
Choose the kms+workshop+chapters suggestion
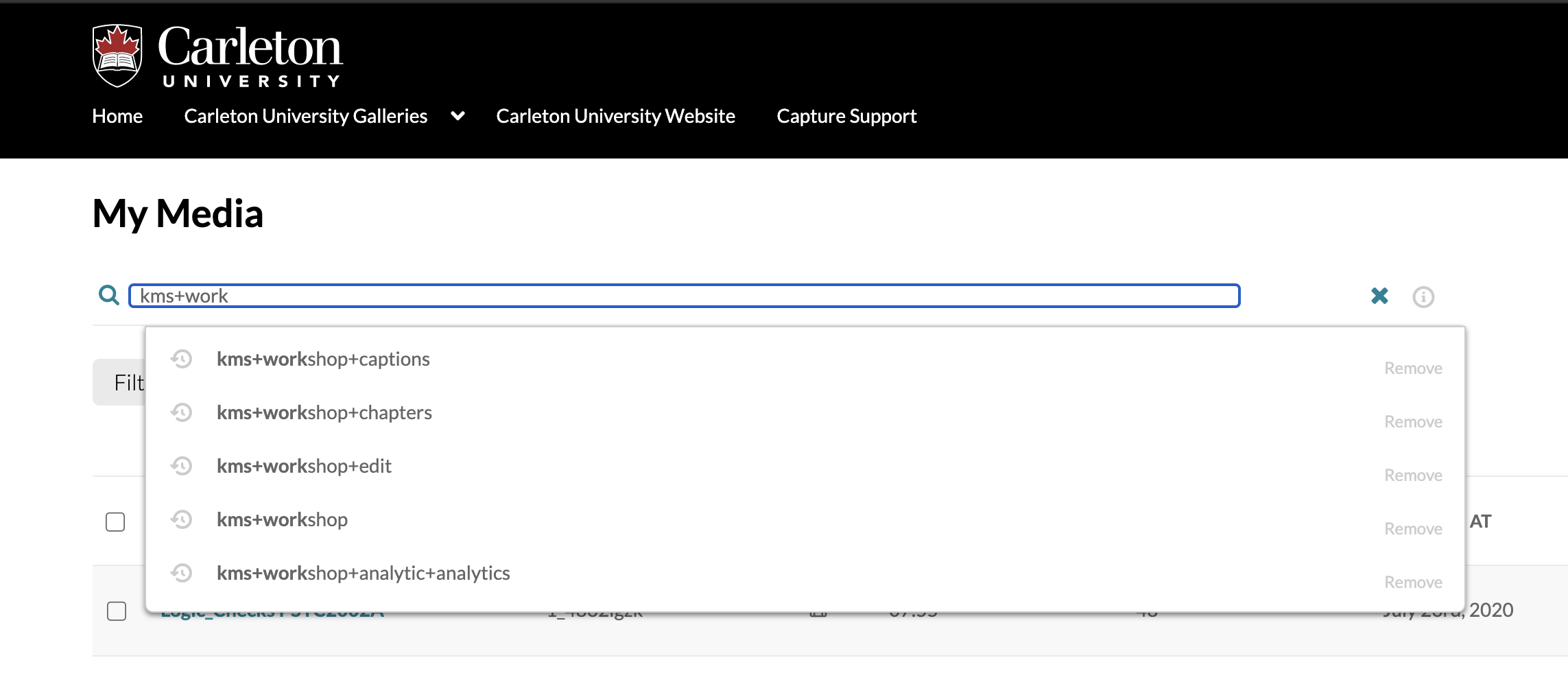coord(324,412)
